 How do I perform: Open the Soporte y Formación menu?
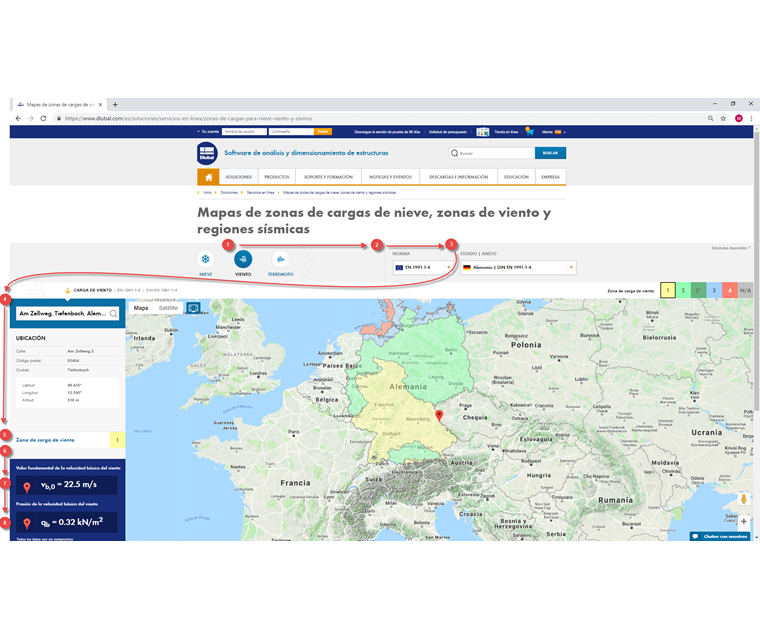(x=328, y=177)
